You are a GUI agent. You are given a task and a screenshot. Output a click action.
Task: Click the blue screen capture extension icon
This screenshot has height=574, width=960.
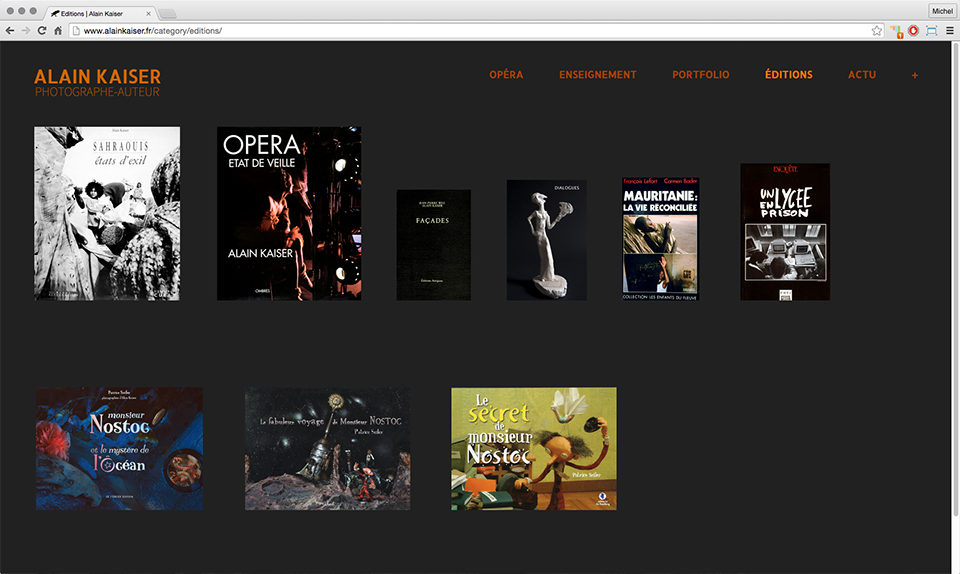tap(931, 31)
